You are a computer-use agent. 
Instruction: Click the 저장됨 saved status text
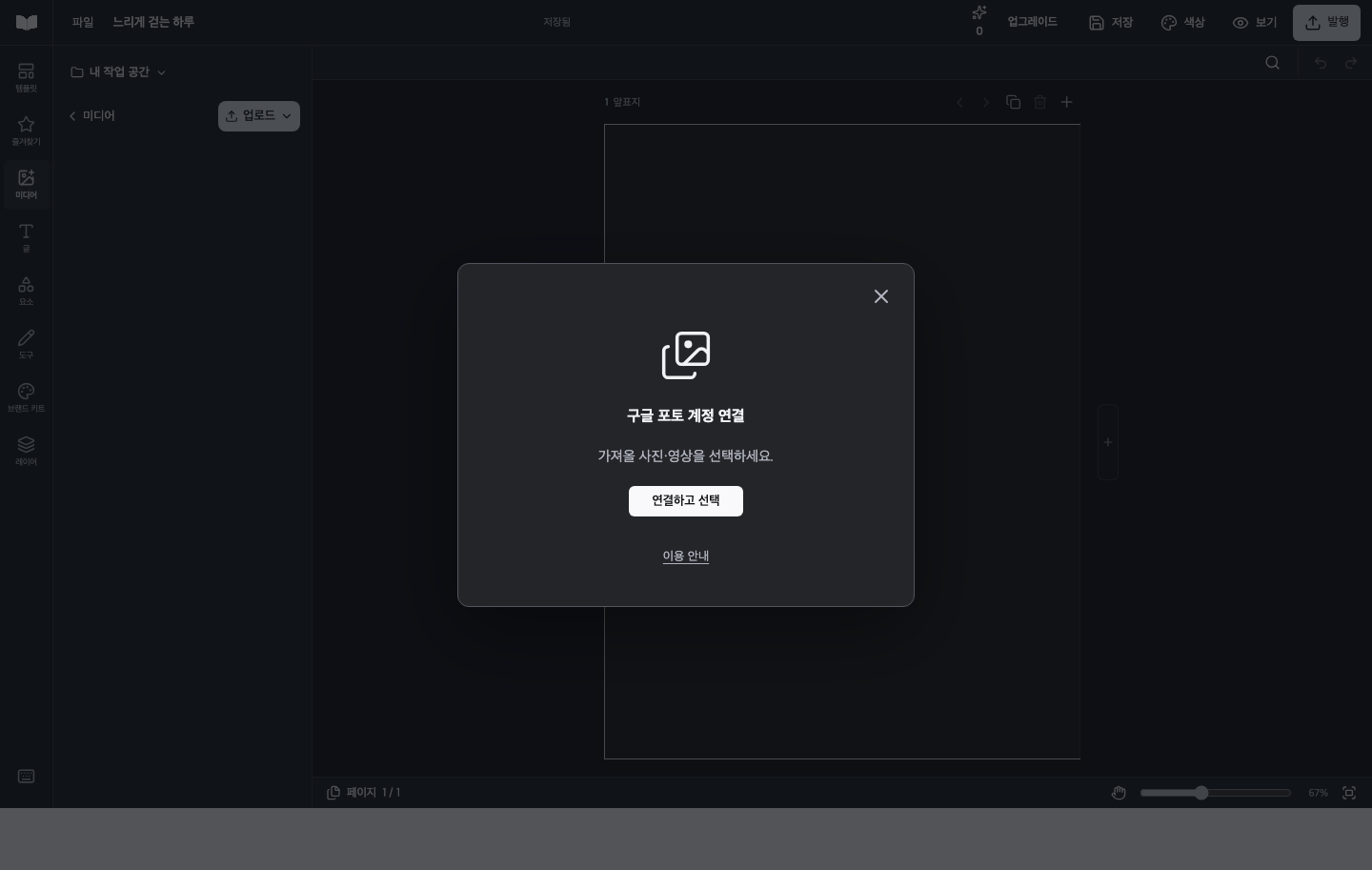coord(557,23)
